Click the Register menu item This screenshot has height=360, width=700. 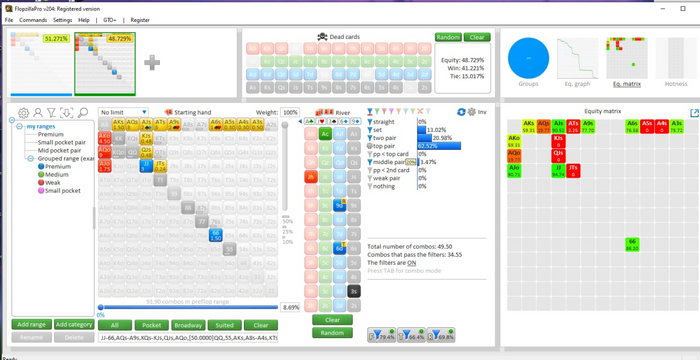(x=140, y=20)
